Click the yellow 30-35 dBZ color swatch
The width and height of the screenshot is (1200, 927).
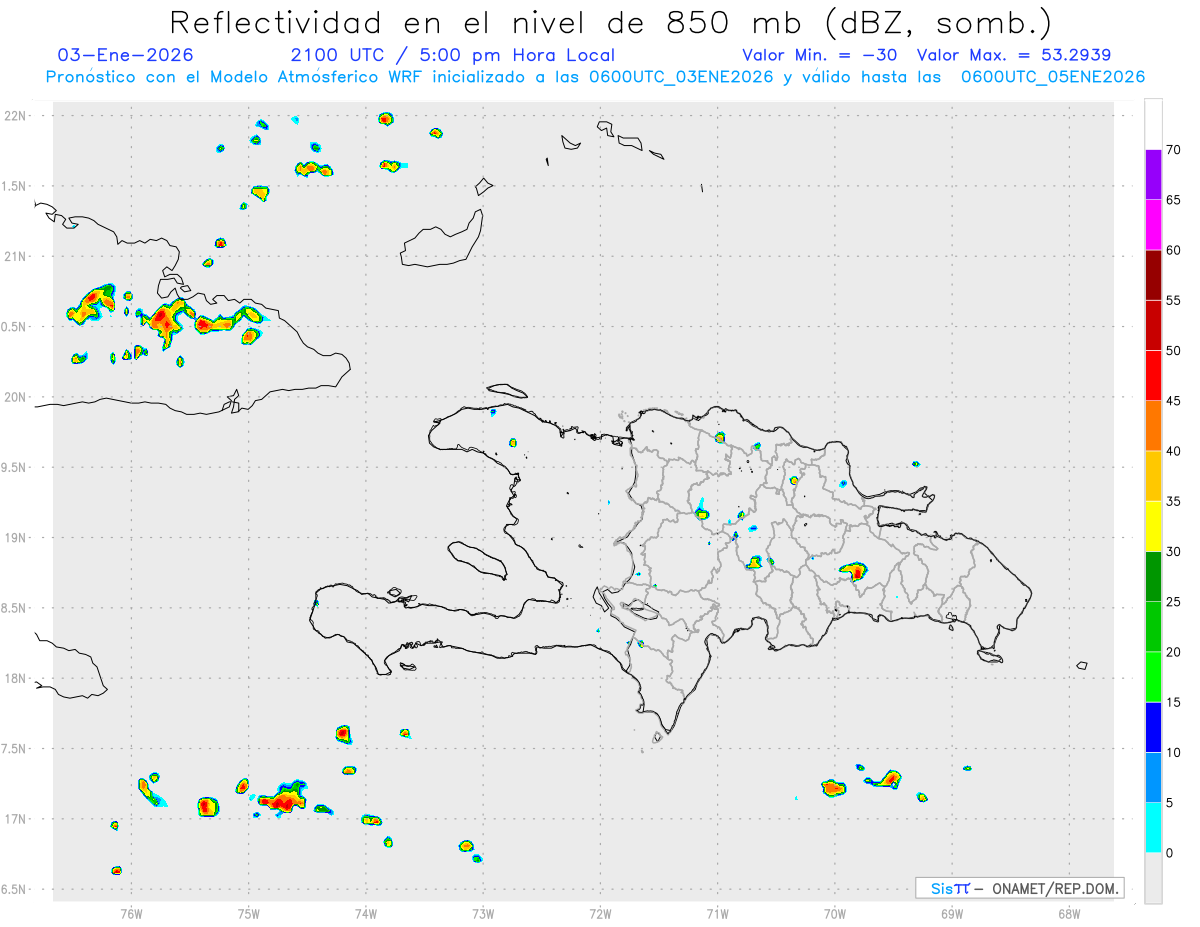pyautogui.click(x=1153, y=526)
